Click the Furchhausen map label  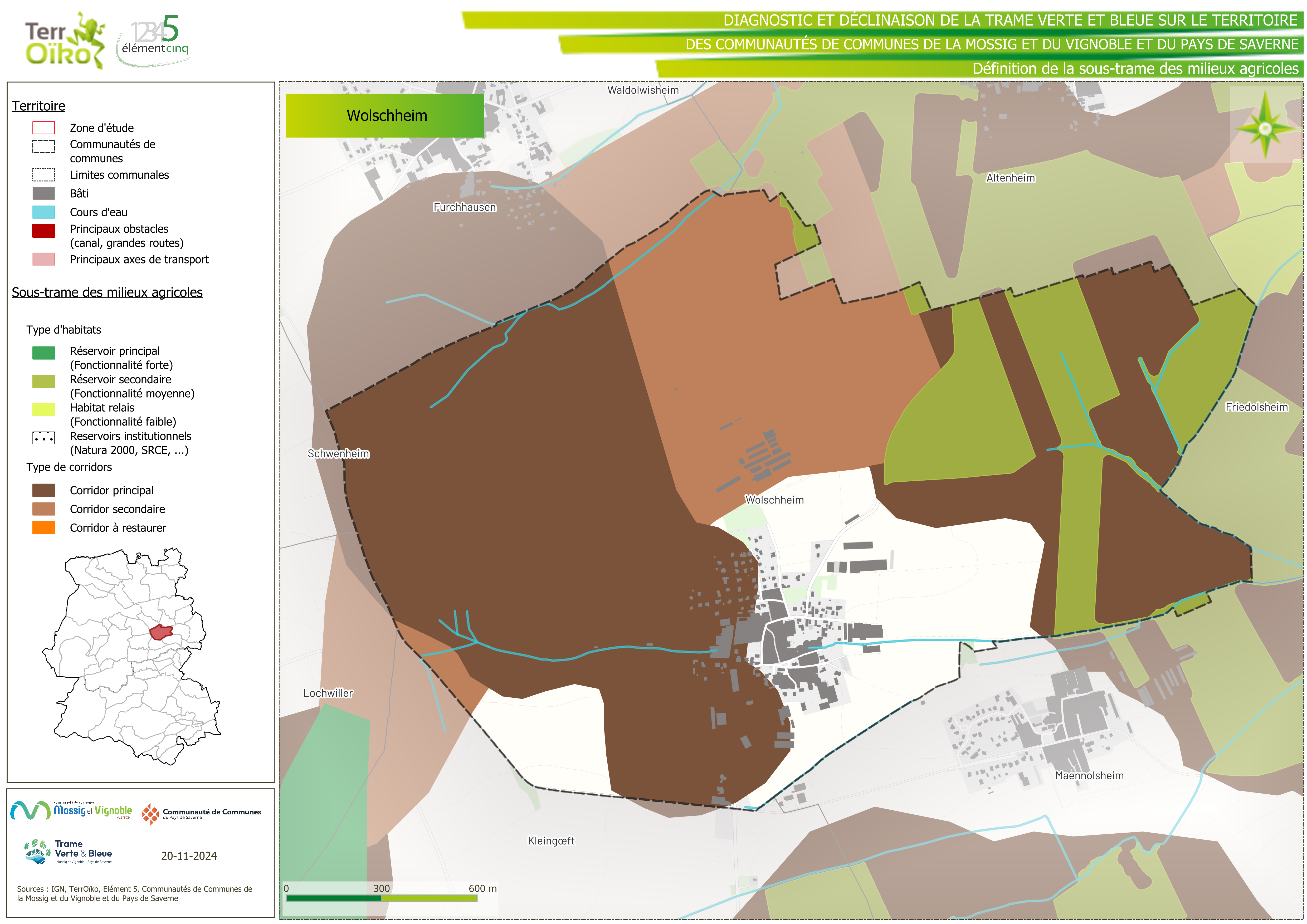tap(465, 207)
